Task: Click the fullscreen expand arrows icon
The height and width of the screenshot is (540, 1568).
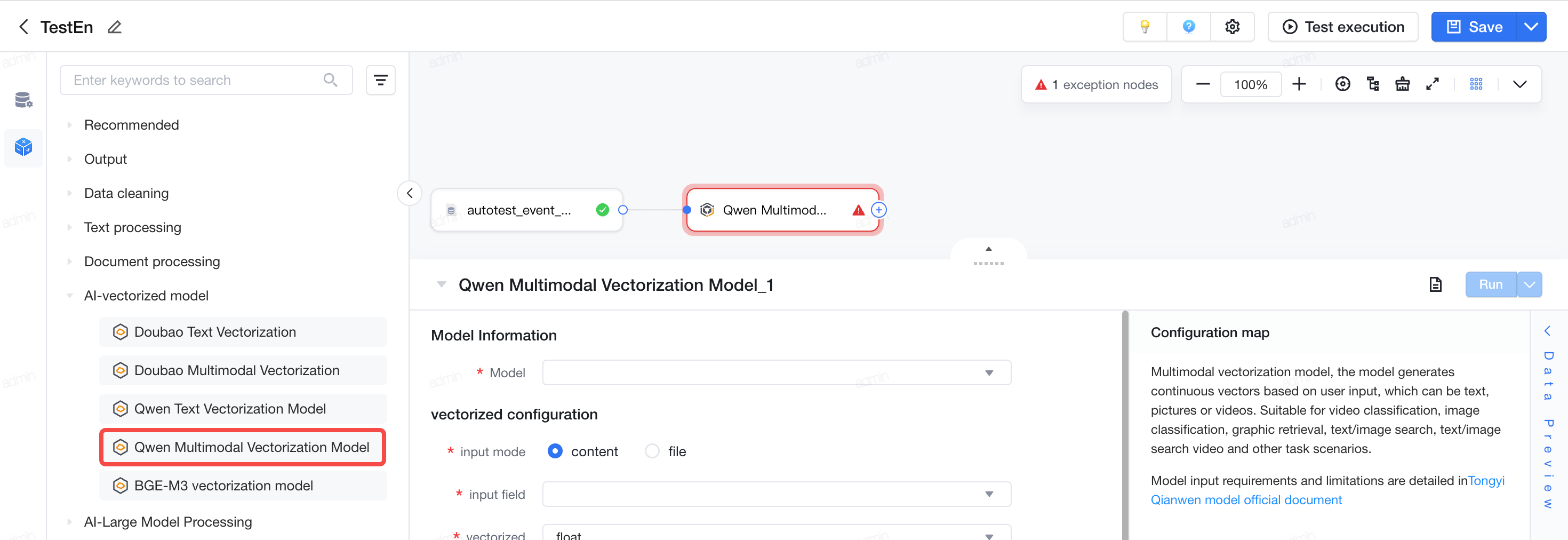Action: (1432, 84)
